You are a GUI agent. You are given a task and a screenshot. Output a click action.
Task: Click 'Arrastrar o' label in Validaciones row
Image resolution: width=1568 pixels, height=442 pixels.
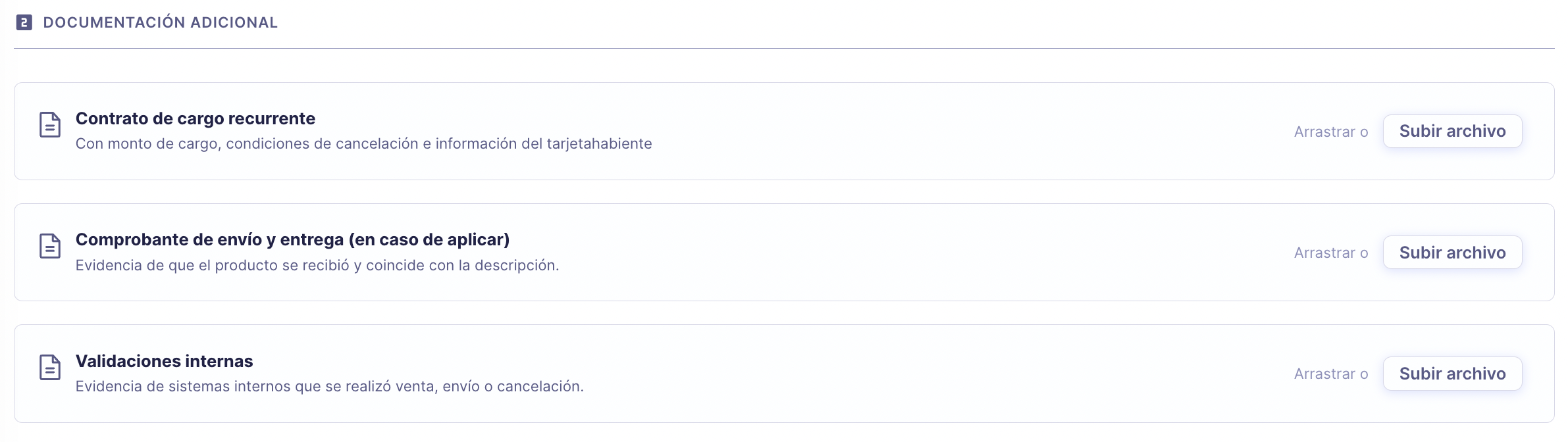click(x=1330, y=374)
